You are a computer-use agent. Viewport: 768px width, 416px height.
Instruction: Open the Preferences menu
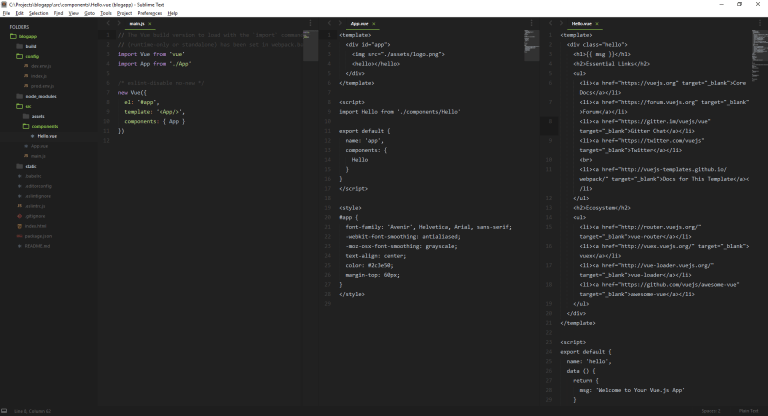point(149,13)
